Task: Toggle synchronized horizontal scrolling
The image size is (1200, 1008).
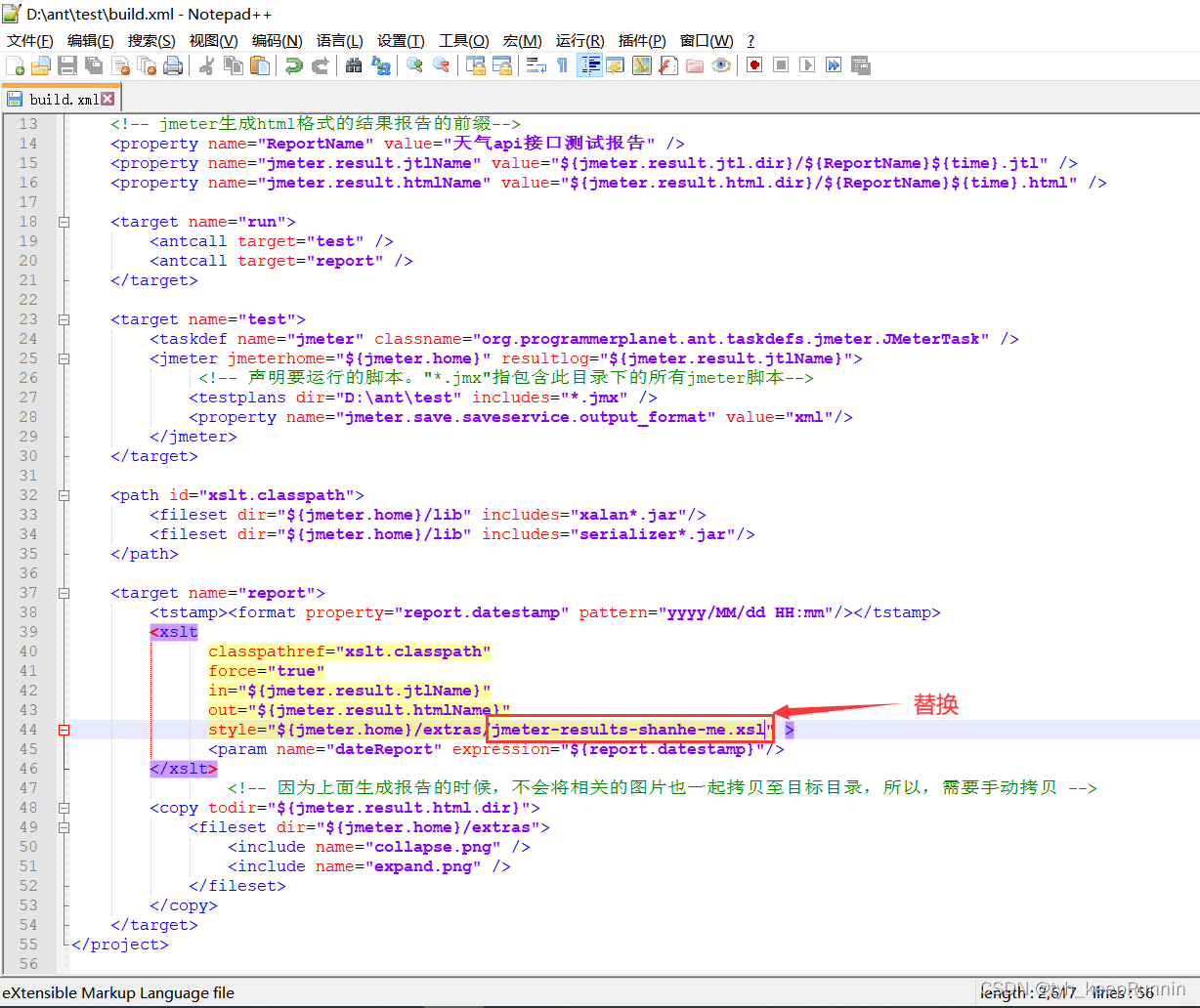Action: pyautogui.click(x=501, y=65)
